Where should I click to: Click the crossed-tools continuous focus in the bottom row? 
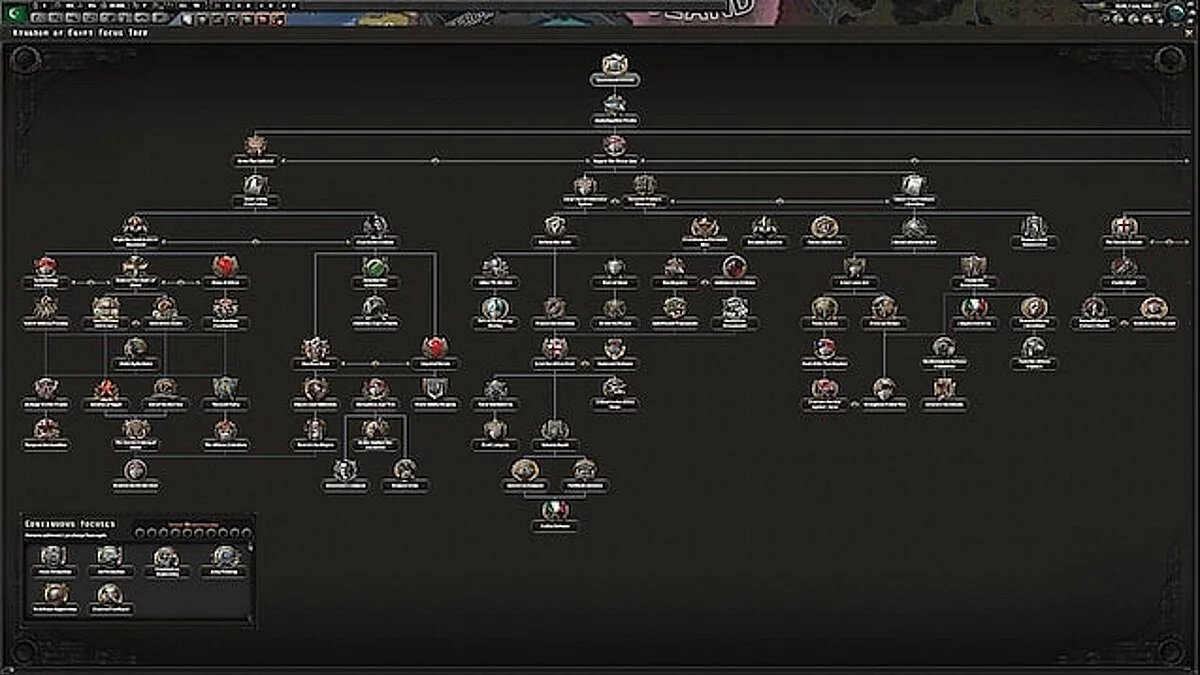[108, 594]
